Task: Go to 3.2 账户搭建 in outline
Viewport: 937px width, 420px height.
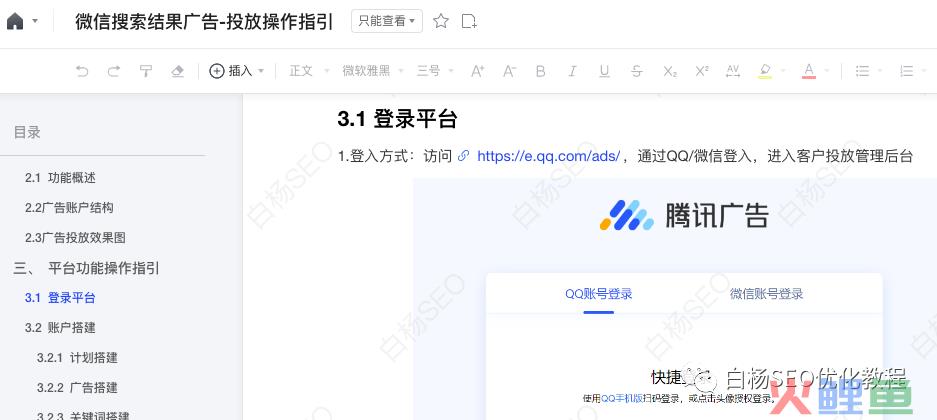Action: [60, 327]
